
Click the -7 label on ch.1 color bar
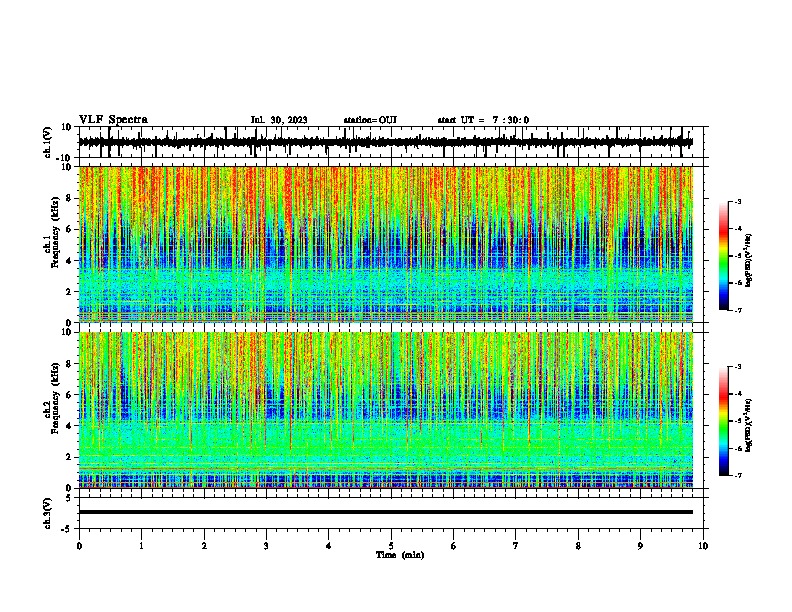pyautogui.click(x=738, y=310)
